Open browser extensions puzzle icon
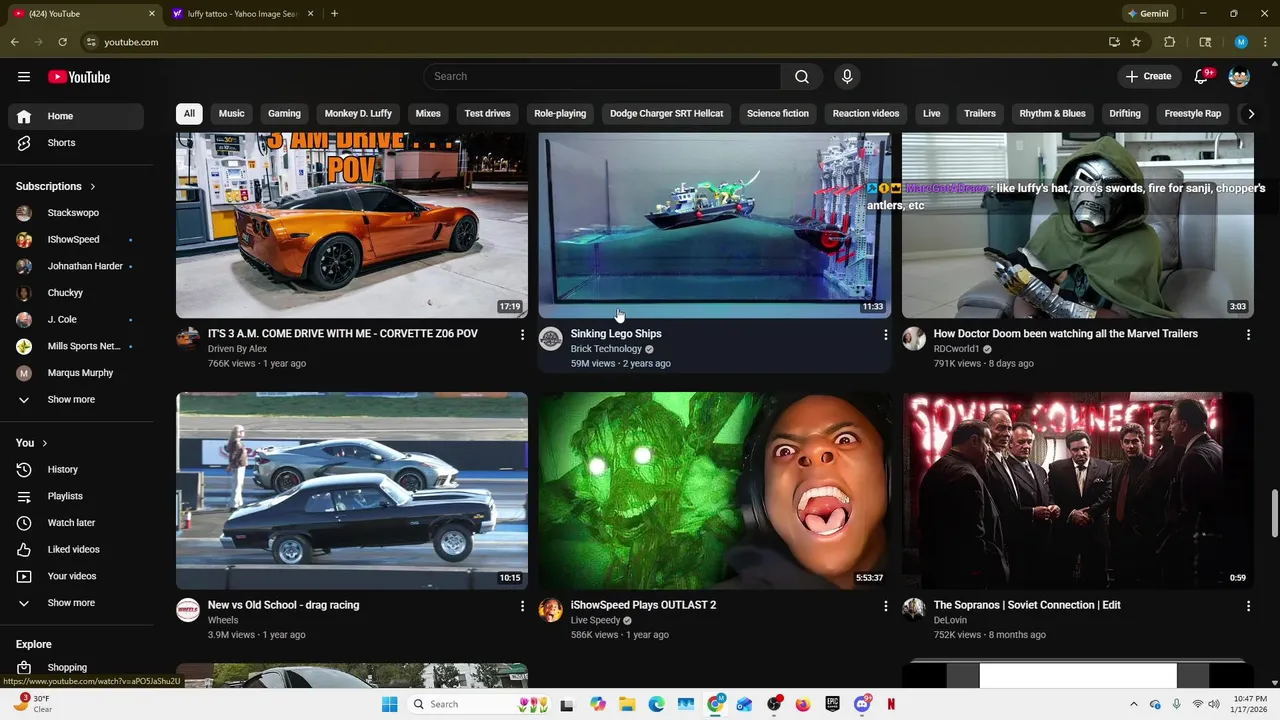The height and width of the screenshot is (720, 1280). (x=1169, y=42)
